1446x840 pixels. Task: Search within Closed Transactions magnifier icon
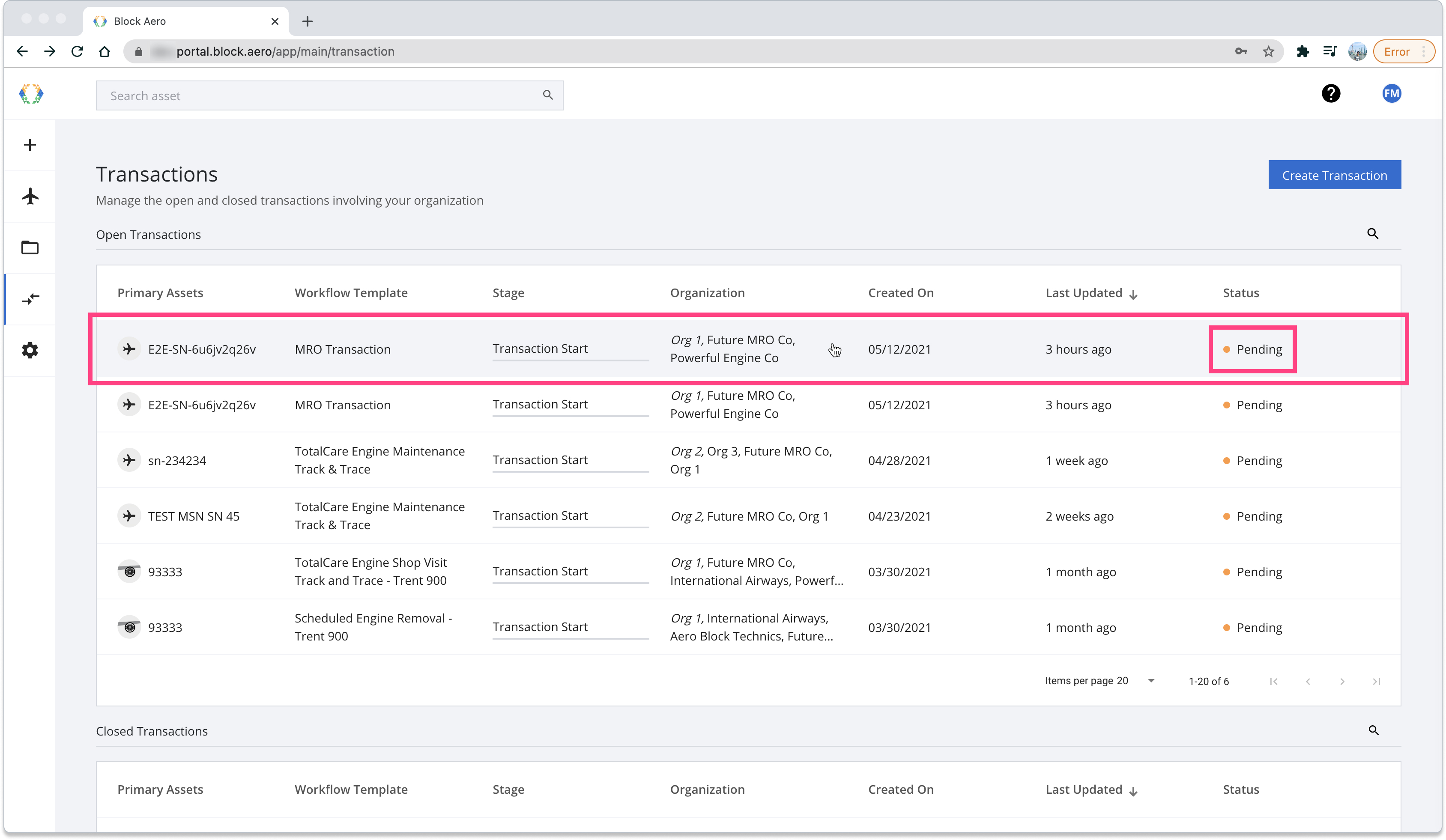1373,730
